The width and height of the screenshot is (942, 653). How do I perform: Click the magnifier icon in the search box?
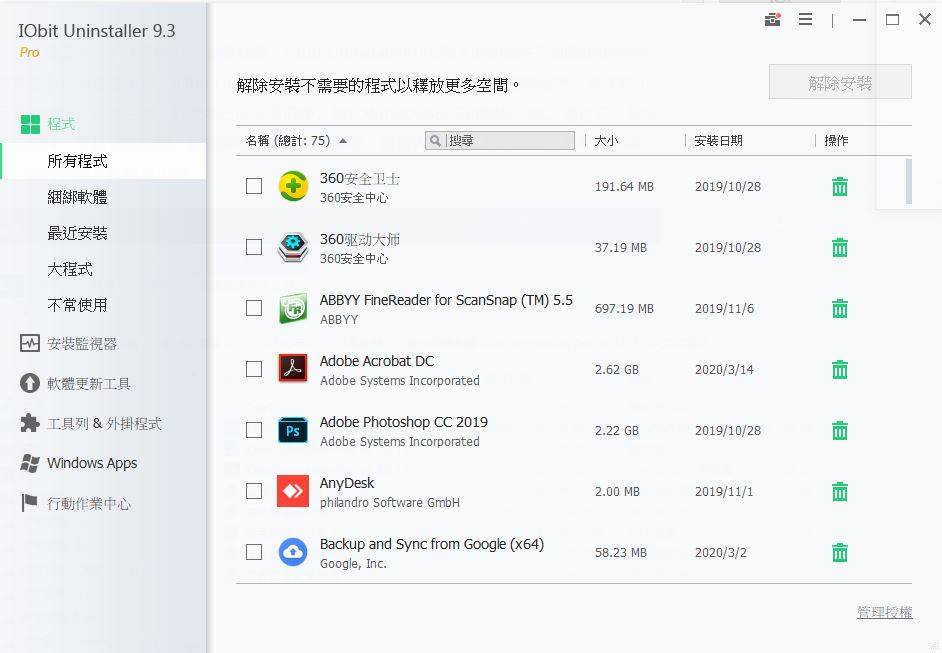pos(436,141)
